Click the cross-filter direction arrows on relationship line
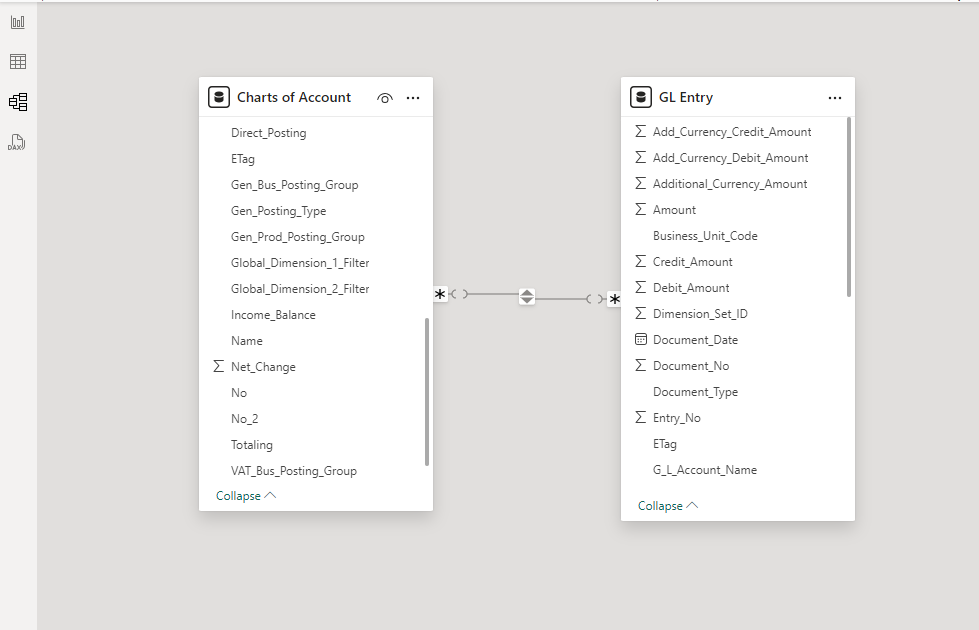The height and width of the screenshot is (630, 979). (527, 296)
